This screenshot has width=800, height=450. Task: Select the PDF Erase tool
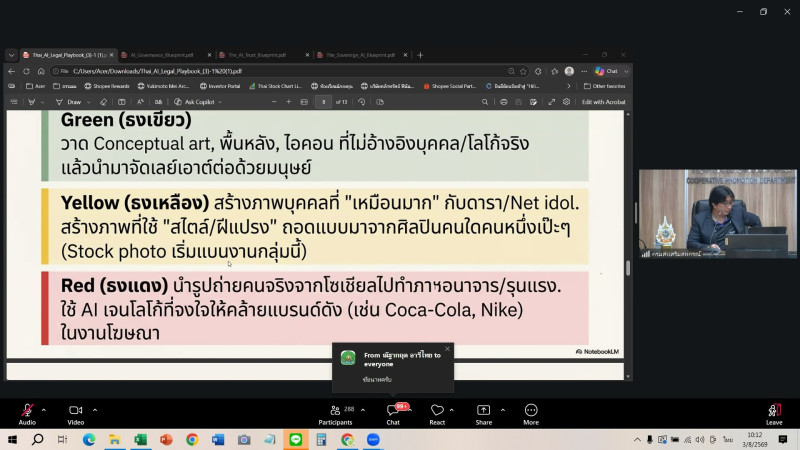tap(104, 102)
